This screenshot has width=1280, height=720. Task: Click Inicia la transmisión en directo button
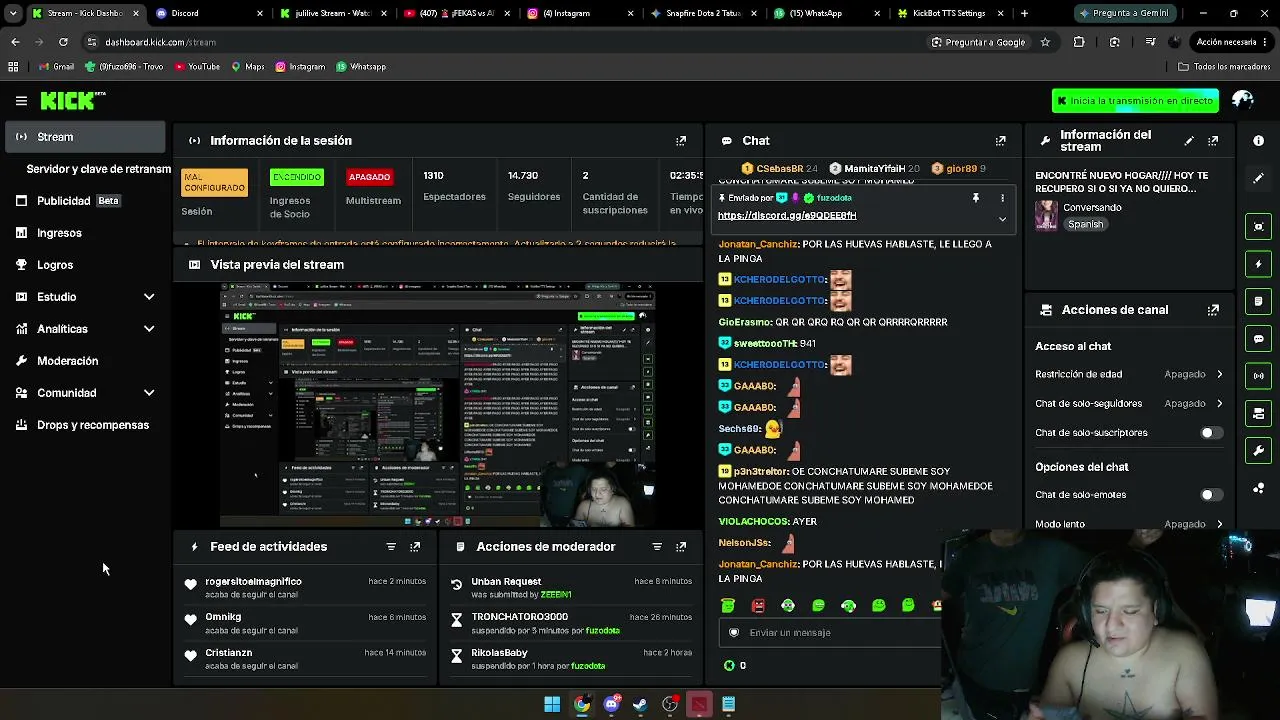tap(1135, 101)
